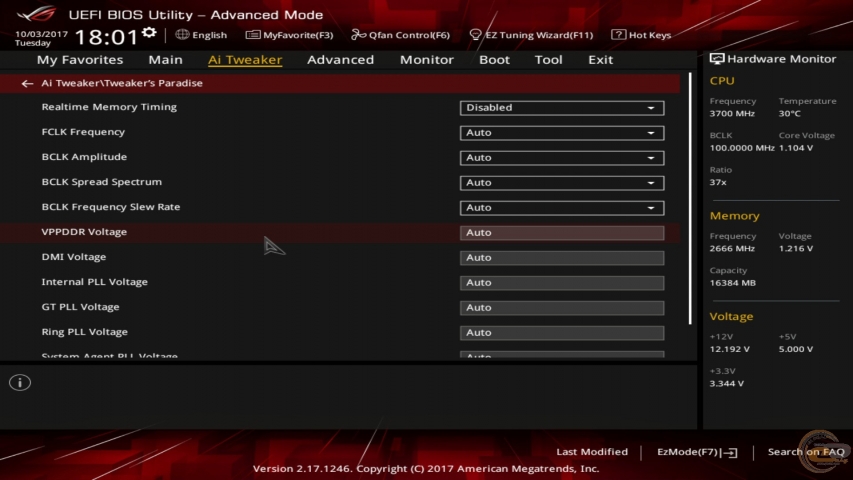Open the Monitor tab
This screenshot has height=480, width=853.
(426, 59)
